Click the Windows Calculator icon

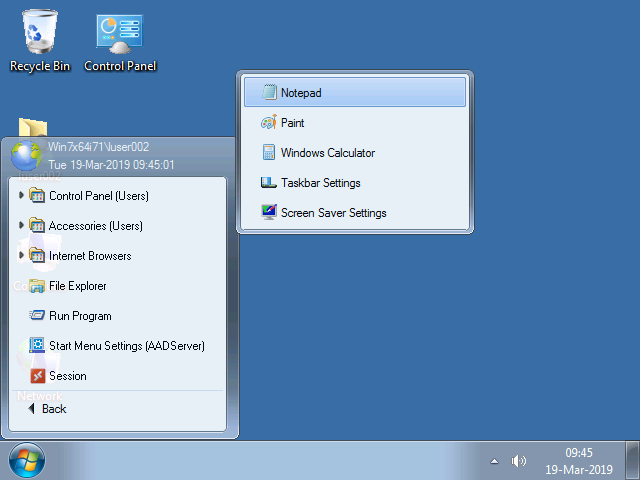pos(268,153)
